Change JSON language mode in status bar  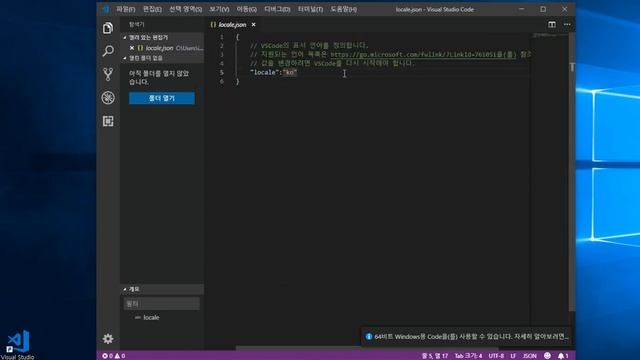pyautogui.click(x=530, y=356)
